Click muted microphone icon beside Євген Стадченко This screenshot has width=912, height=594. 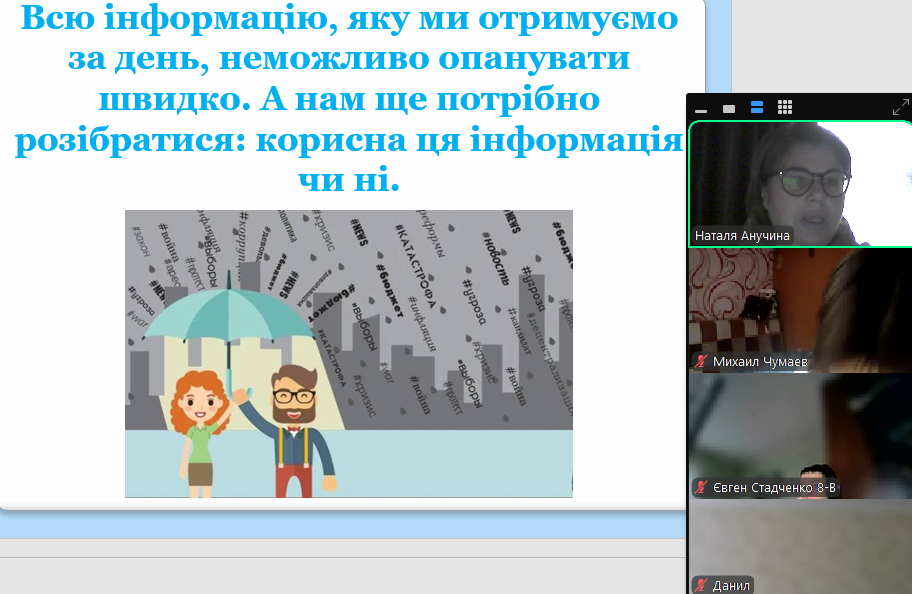(x=701, y=487)
